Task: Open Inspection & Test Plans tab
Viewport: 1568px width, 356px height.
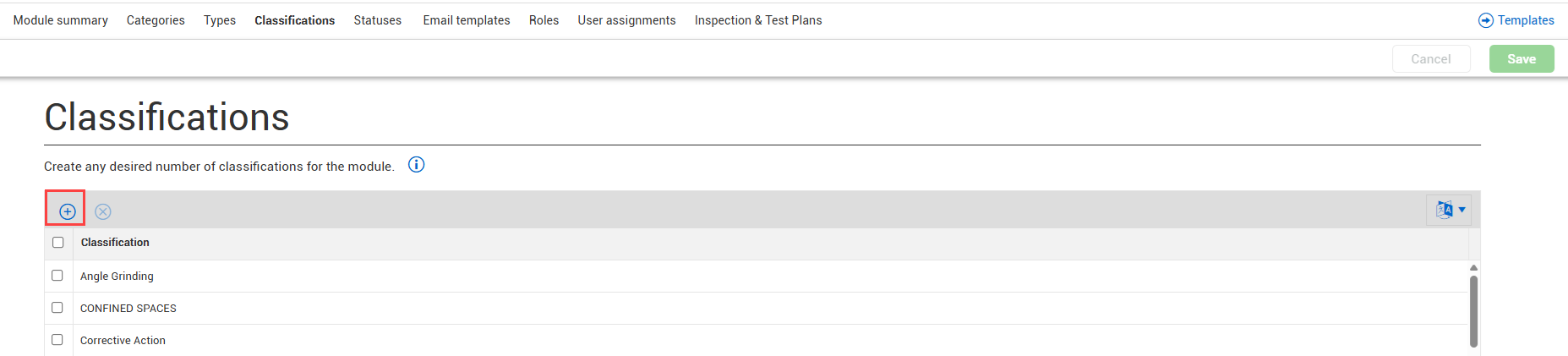Action: point(758,20)
